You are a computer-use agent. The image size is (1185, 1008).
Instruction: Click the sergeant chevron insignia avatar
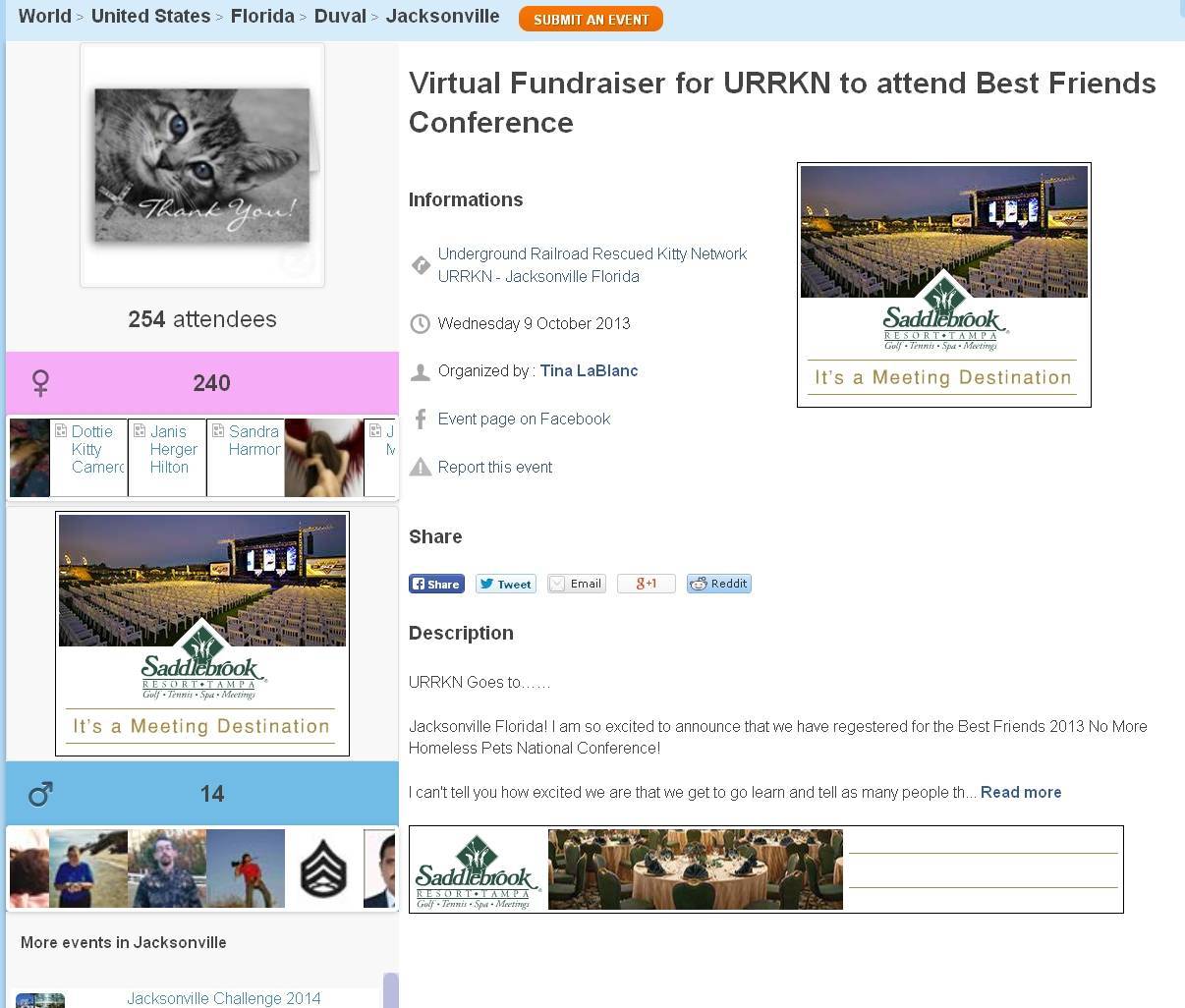(x=323, y=868)
